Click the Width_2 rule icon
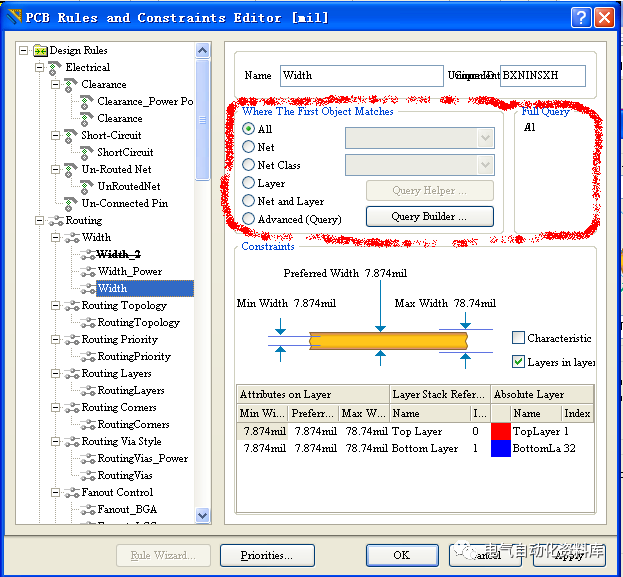Screen dimensions: 623x577 (x=88, y=254)
